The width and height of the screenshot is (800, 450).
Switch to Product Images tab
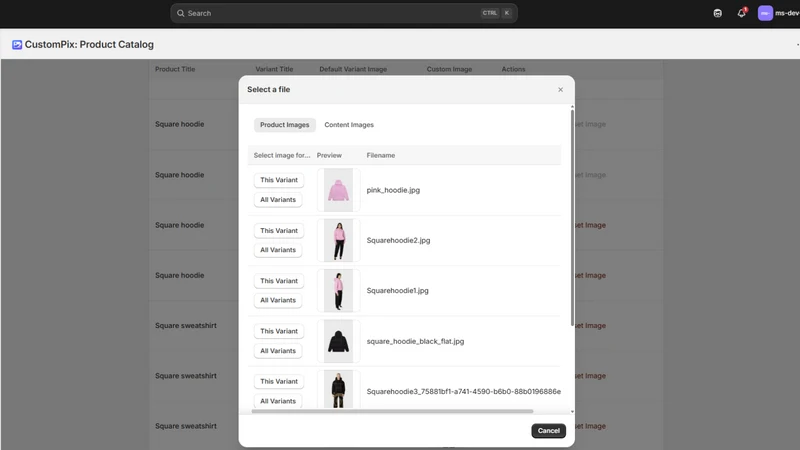[x=285, y=125]
